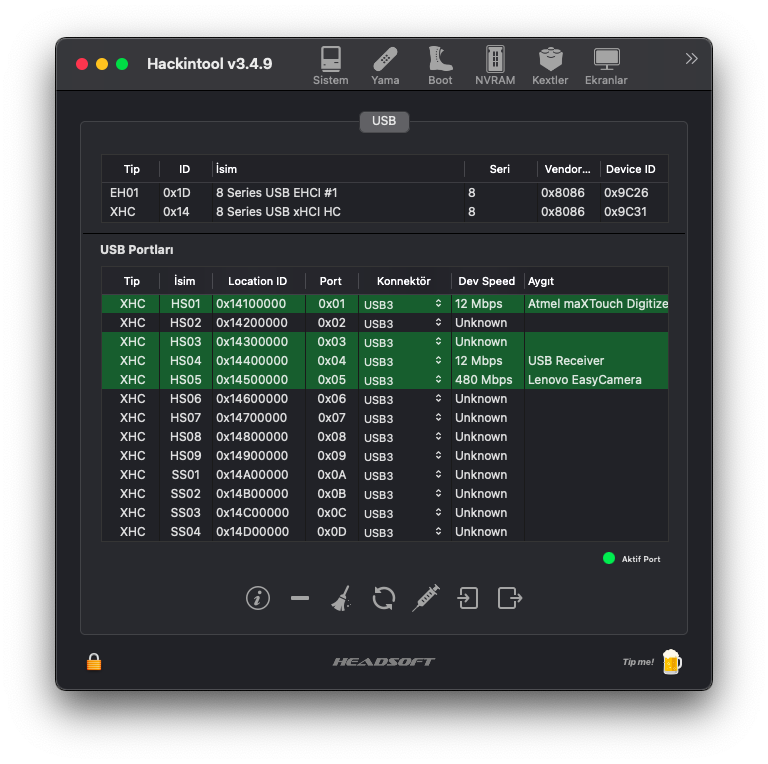
Task: Click the info icon below port list
Action: pos(258,598)
